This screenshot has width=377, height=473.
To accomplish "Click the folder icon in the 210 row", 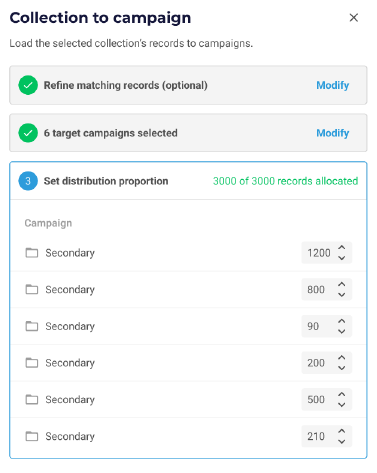I will (32, 436).
